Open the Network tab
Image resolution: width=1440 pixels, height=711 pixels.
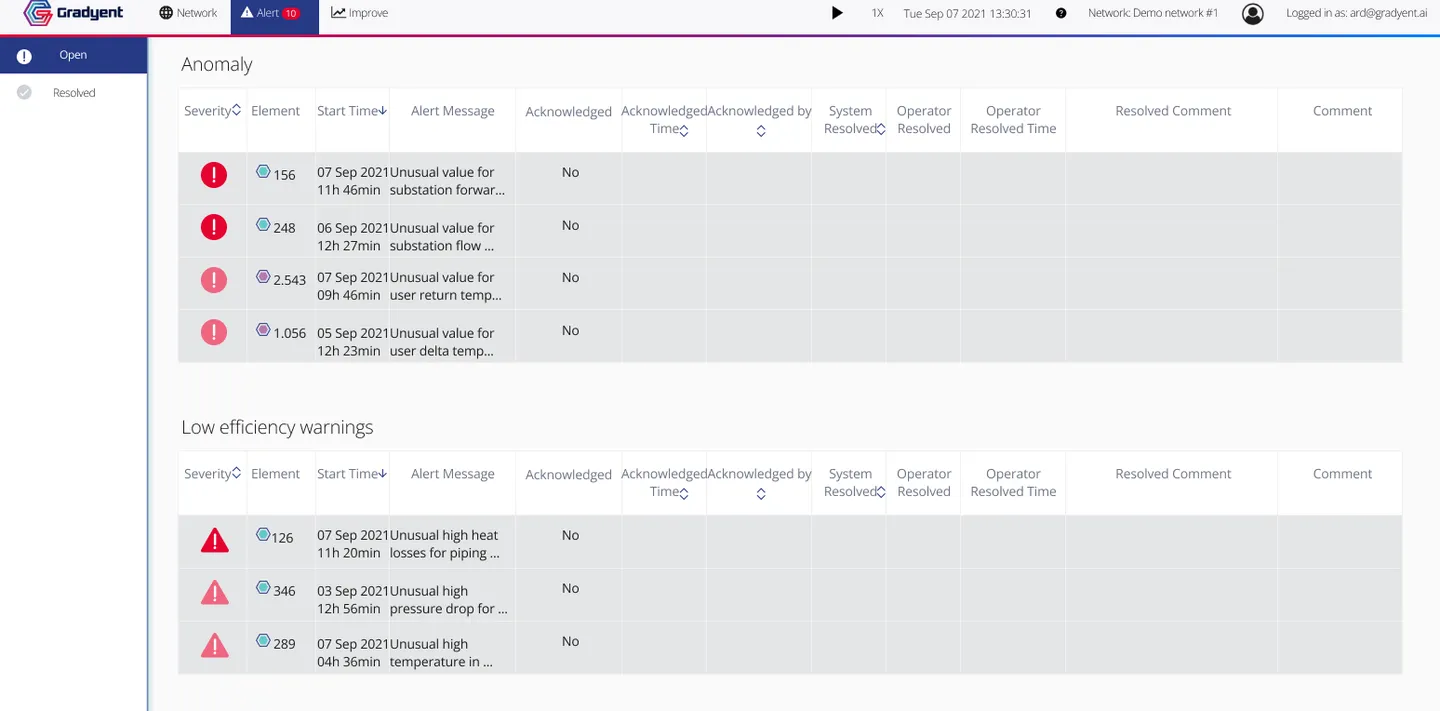[x=188, y=13]
